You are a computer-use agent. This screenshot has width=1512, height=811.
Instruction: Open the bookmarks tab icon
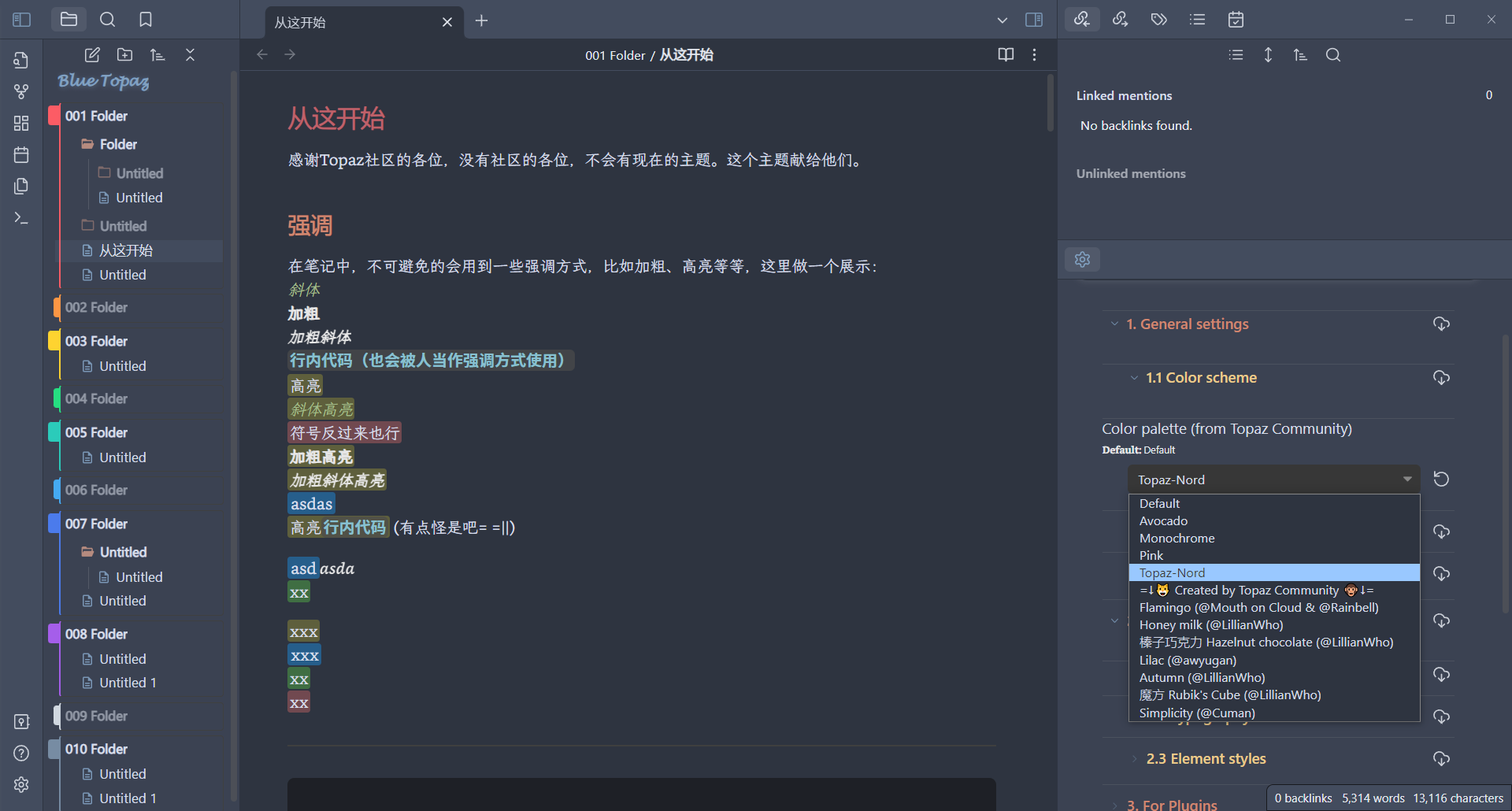click(146, 20)
